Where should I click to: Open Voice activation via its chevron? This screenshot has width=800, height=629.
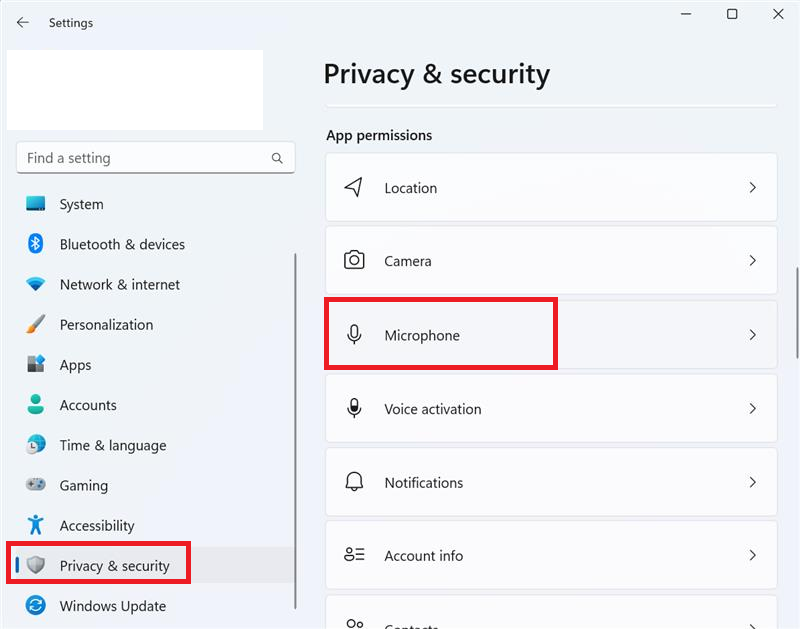pos(753,409)
